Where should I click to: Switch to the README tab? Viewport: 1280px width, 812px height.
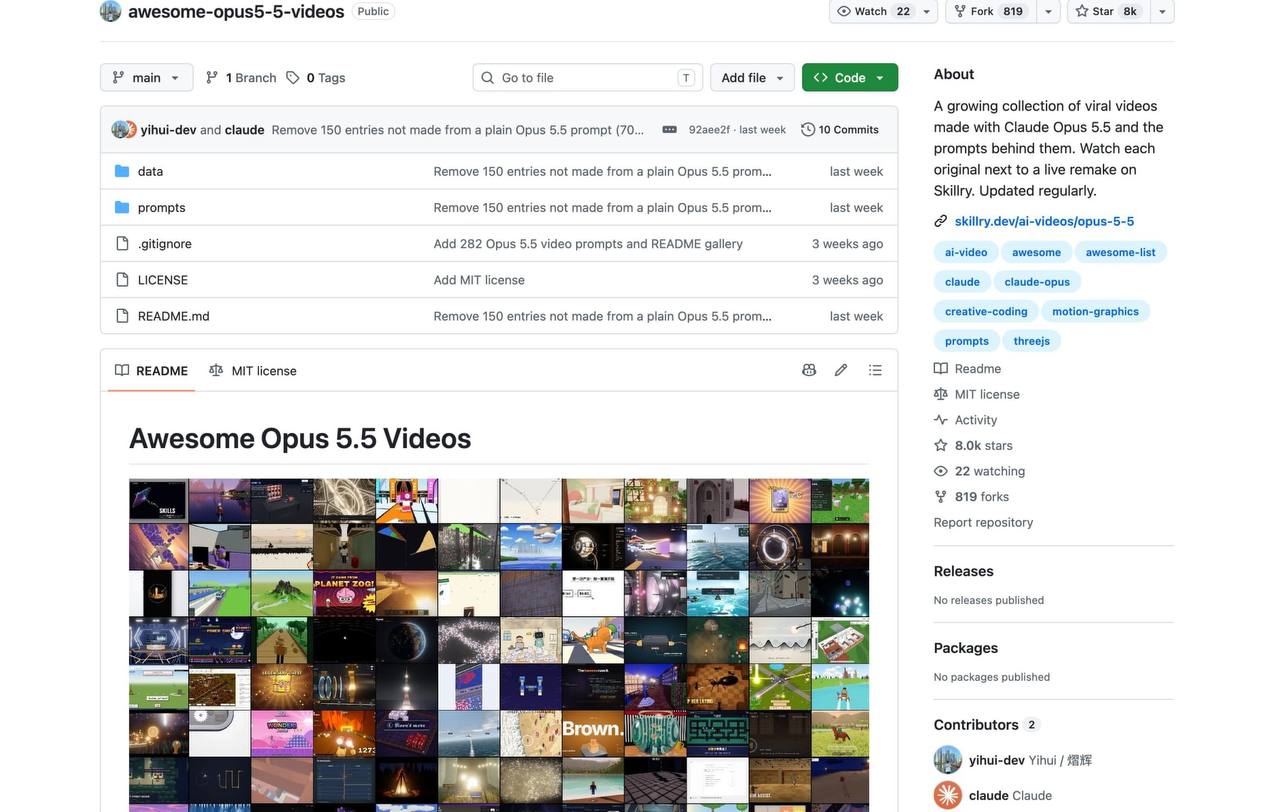pyautogui.click(x=151, y=370)
